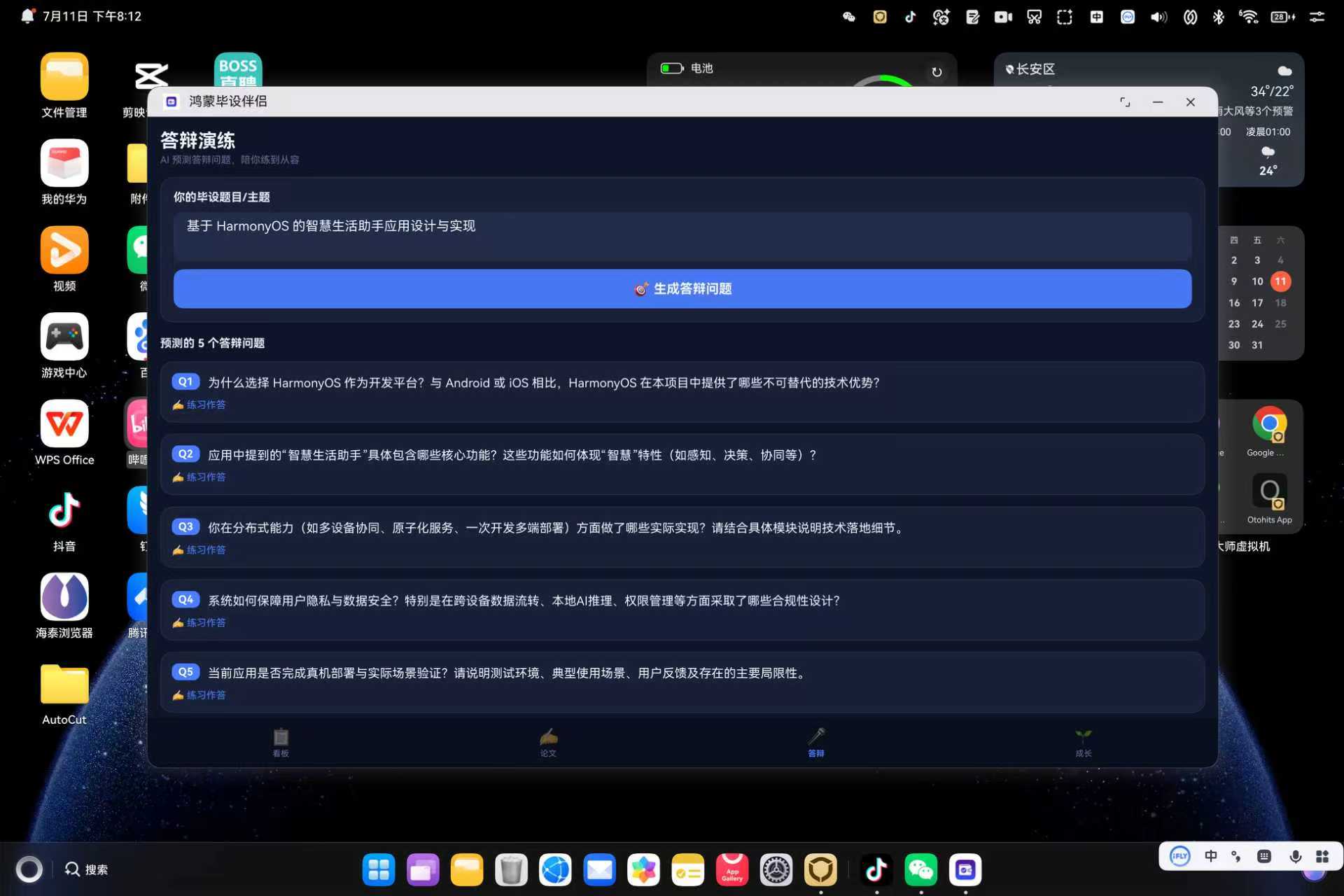Switch to the 论文 tab

(548, 743)
